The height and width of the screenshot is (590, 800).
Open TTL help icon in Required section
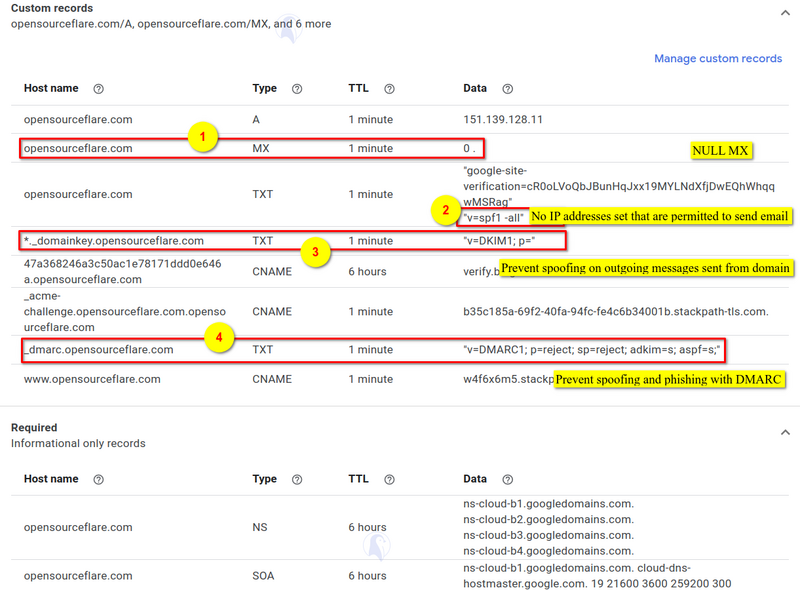(x=389, y=480)
